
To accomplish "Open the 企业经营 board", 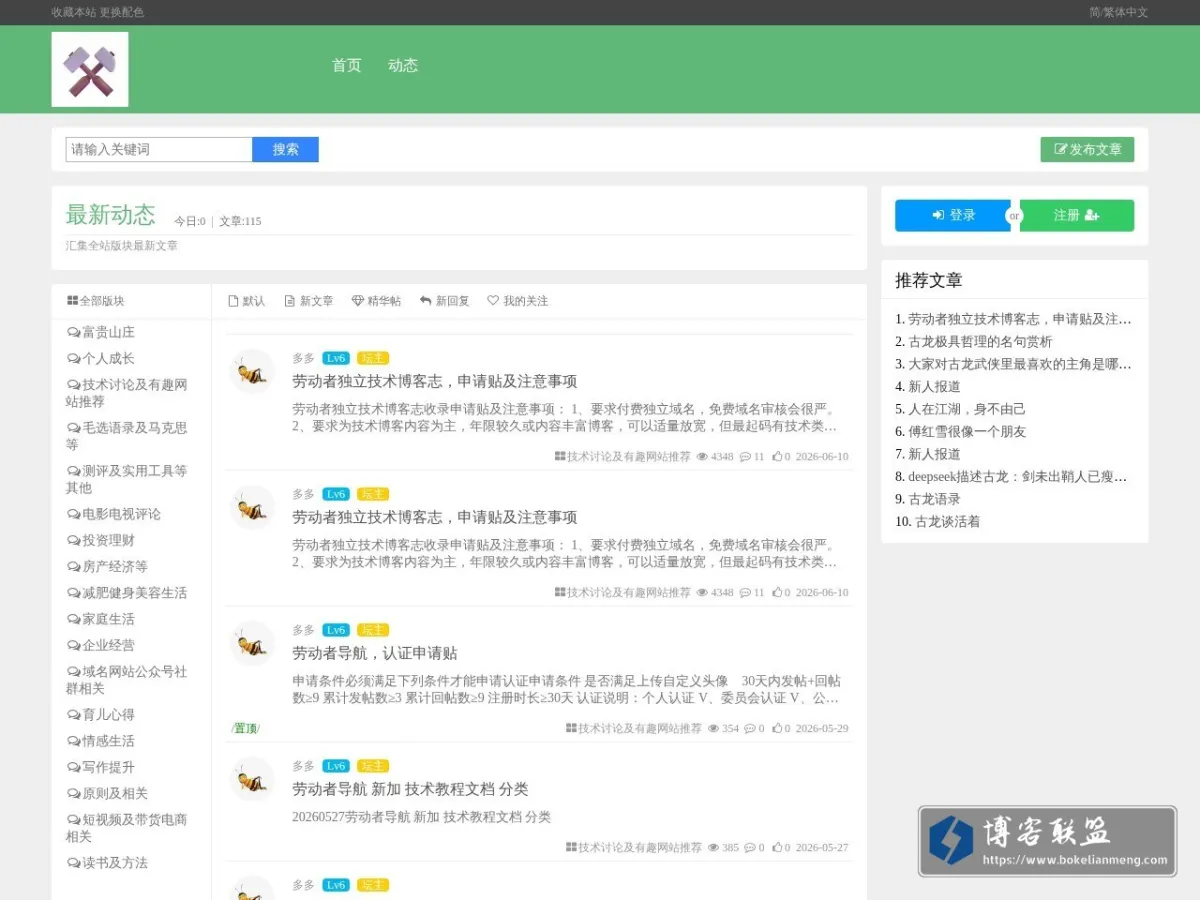I will 101,645.
